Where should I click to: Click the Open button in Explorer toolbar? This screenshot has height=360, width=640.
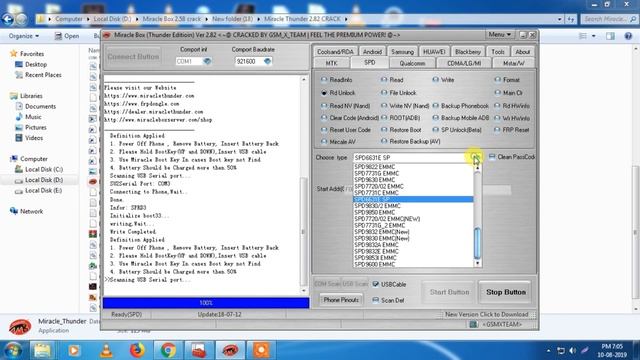[67, 36]
